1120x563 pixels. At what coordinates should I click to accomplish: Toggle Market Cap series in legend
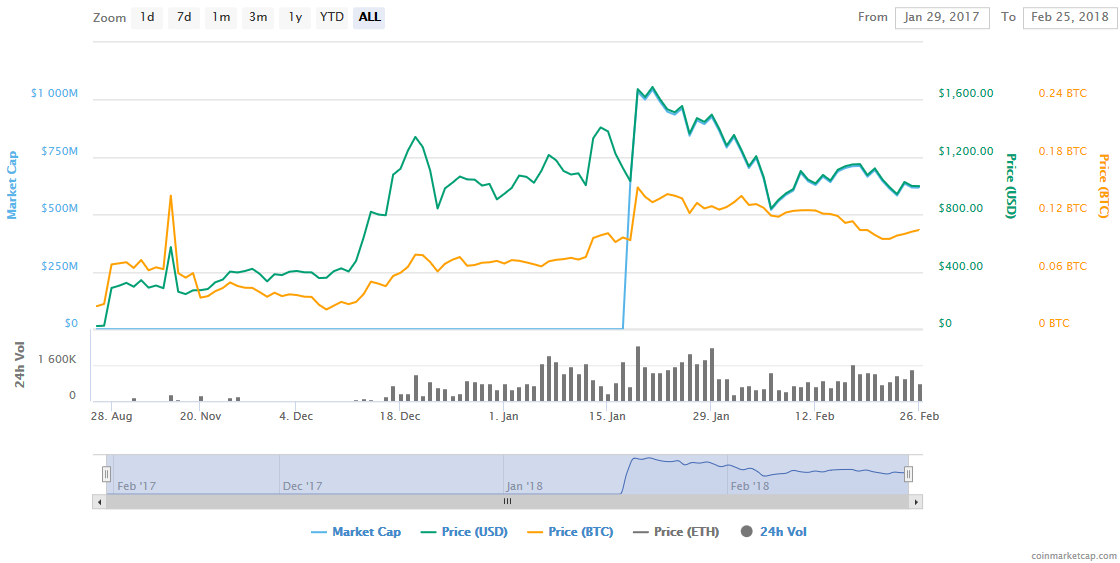pos(356,532)
